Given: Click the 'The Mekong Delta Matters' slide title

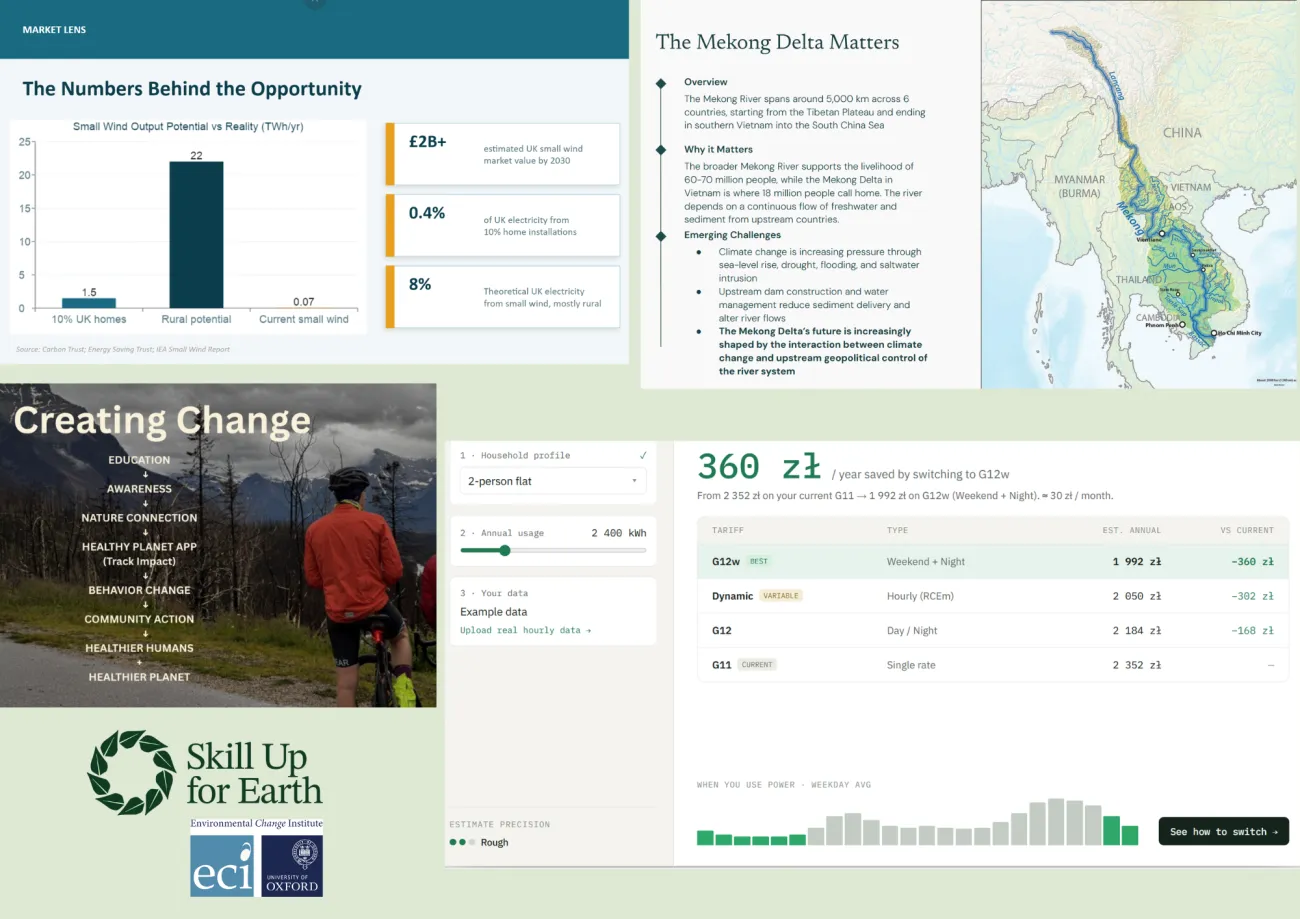Looking at the screenshot, I should (x=777, y=42).
